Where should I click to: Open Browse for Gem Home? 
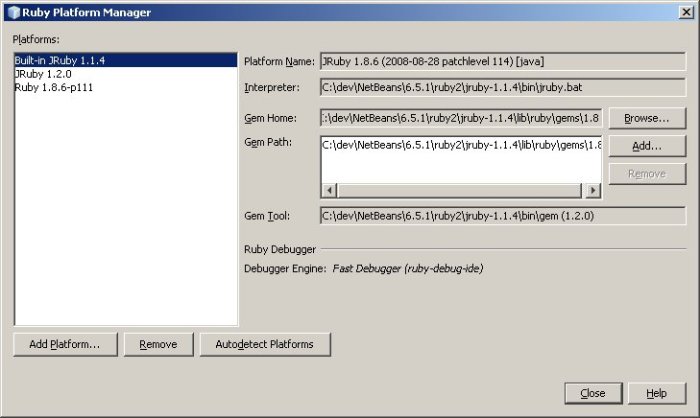647,118
